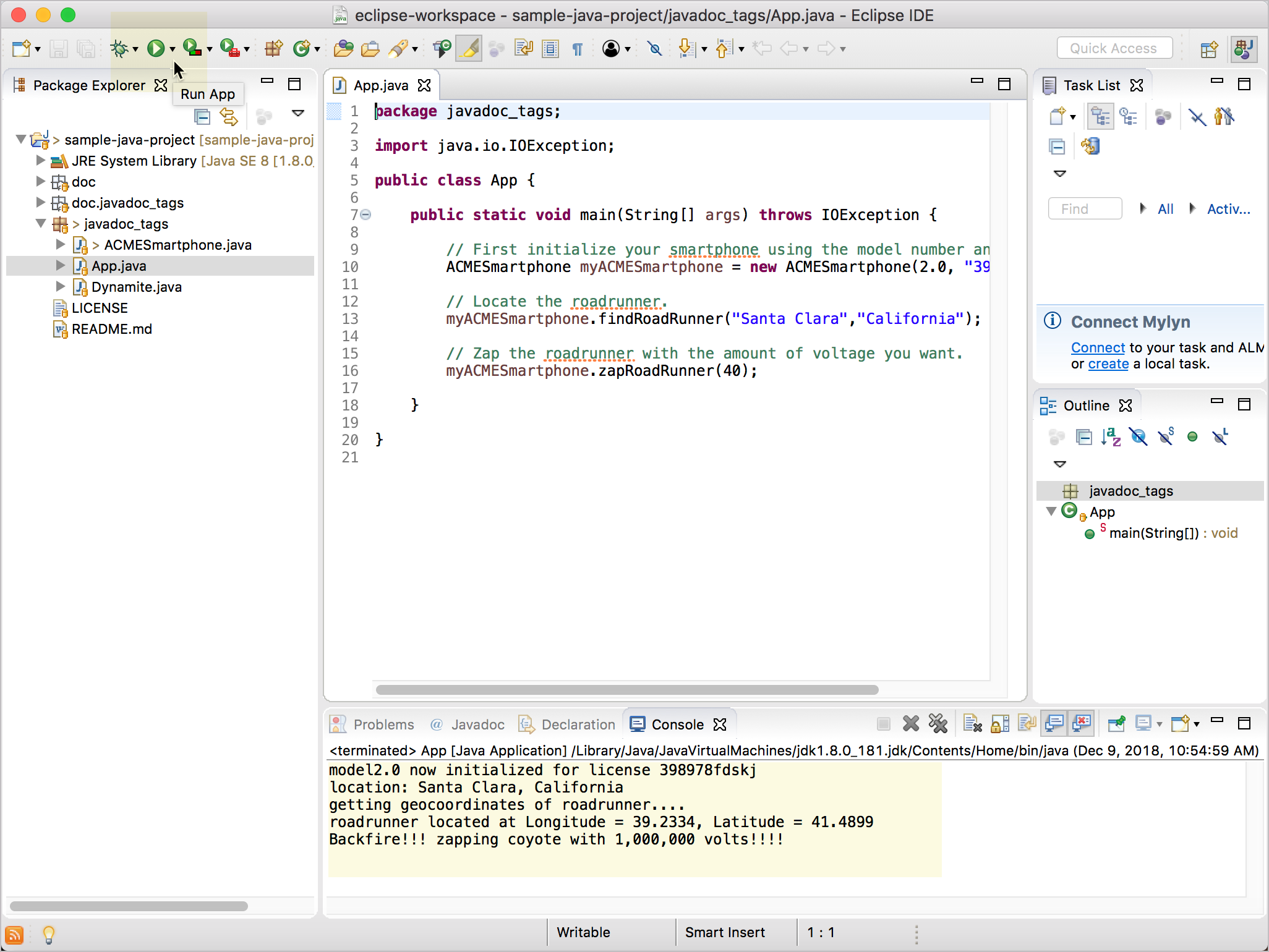This screenshot has height=952, width=1269.
Task: Pin the Console view
Action: click(1117, 723)
